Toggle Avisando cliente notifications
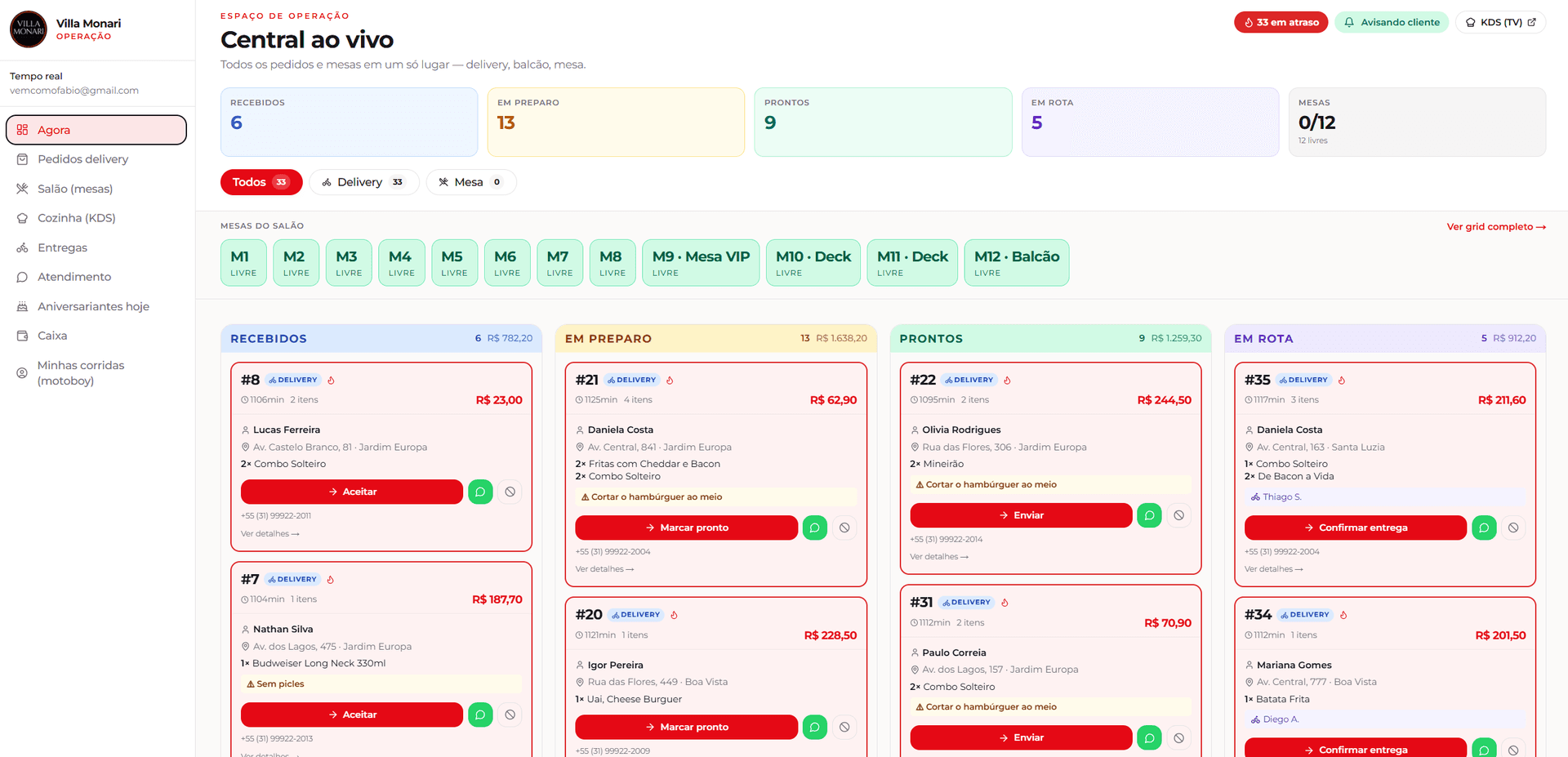 1392,22
